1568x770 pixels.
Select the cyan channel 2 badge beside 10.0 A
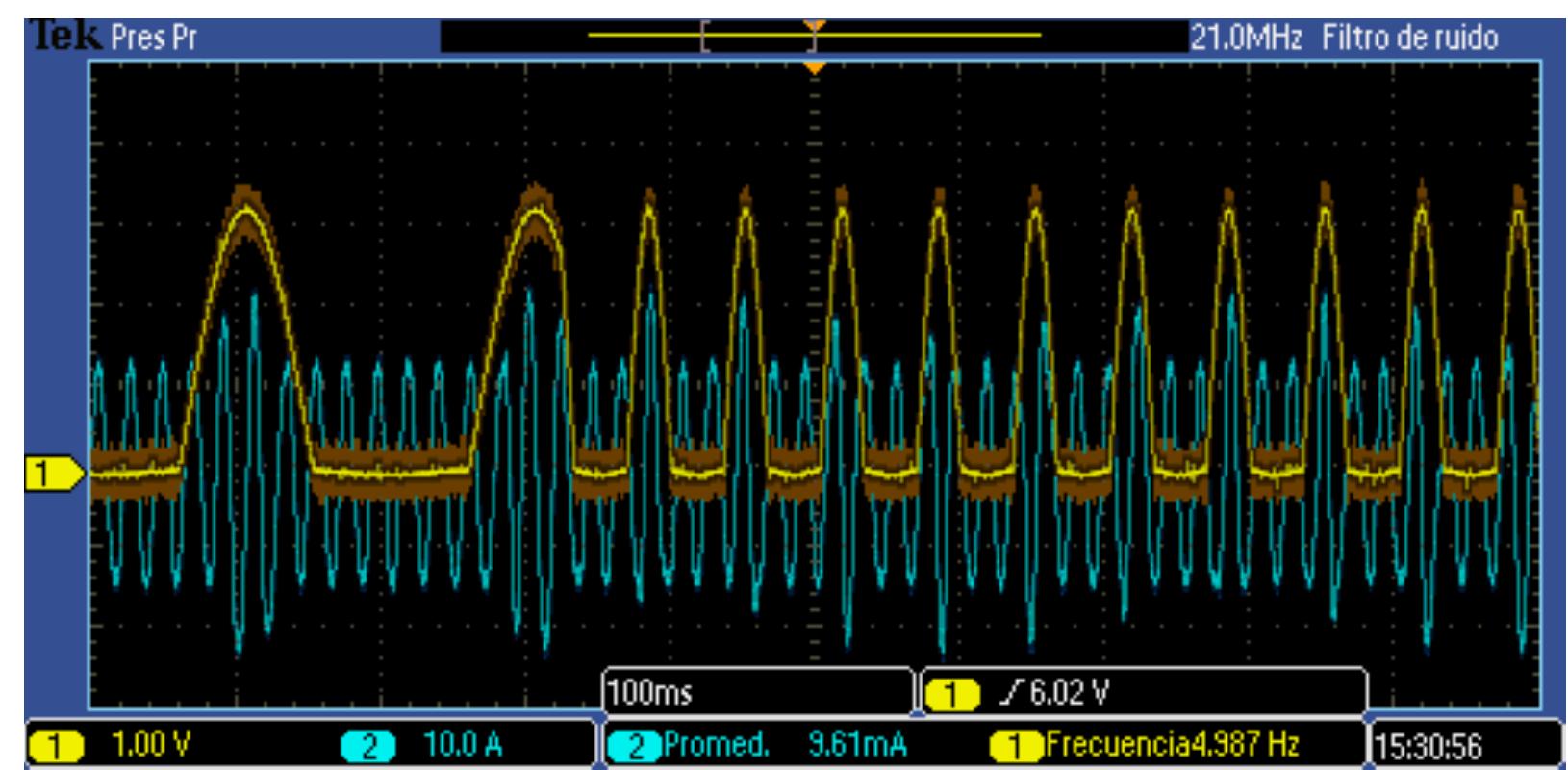368,746
